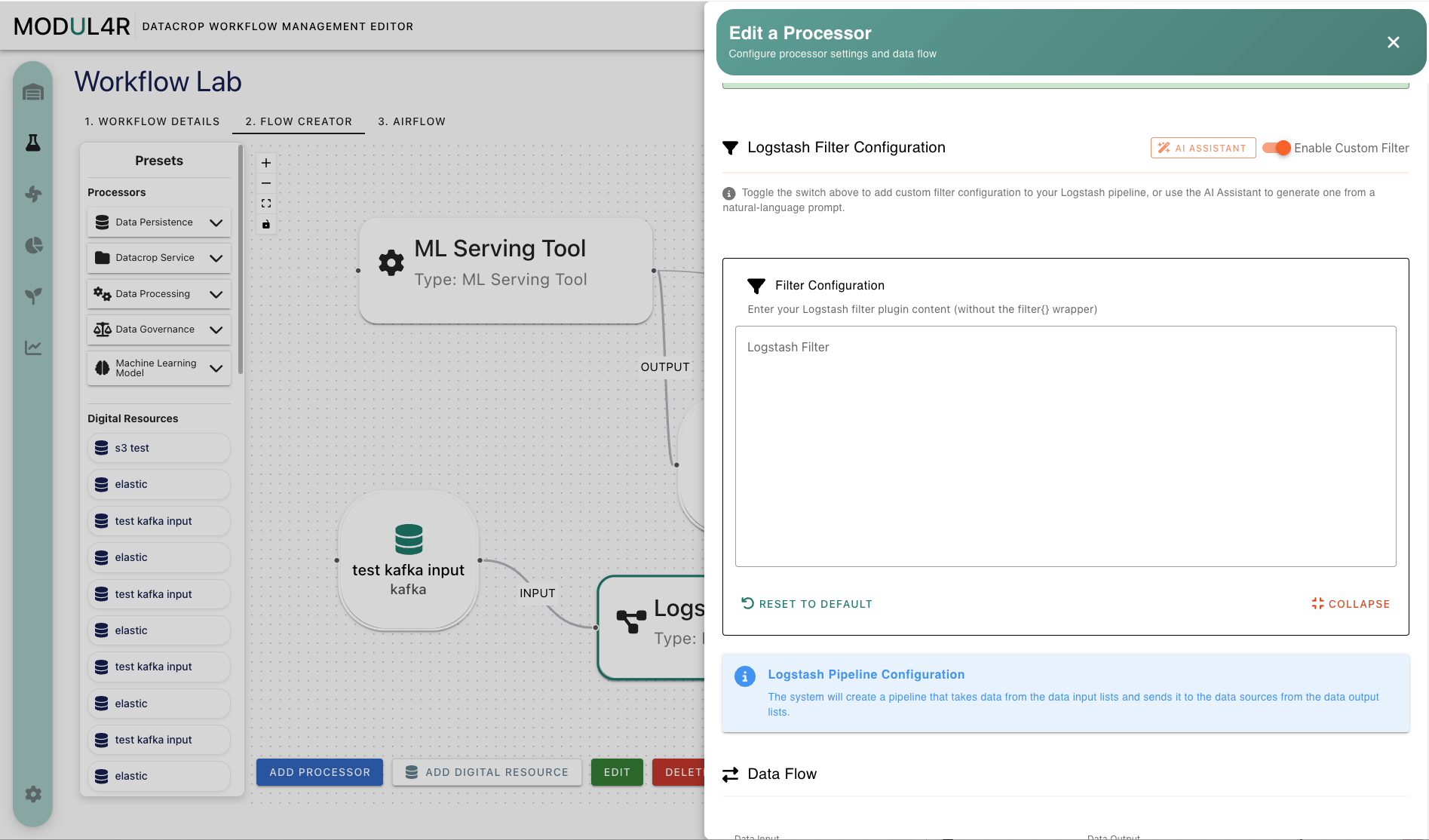
Task: Switch to the 1. Workflow Details tab
Action: click(x=152, y=121)
